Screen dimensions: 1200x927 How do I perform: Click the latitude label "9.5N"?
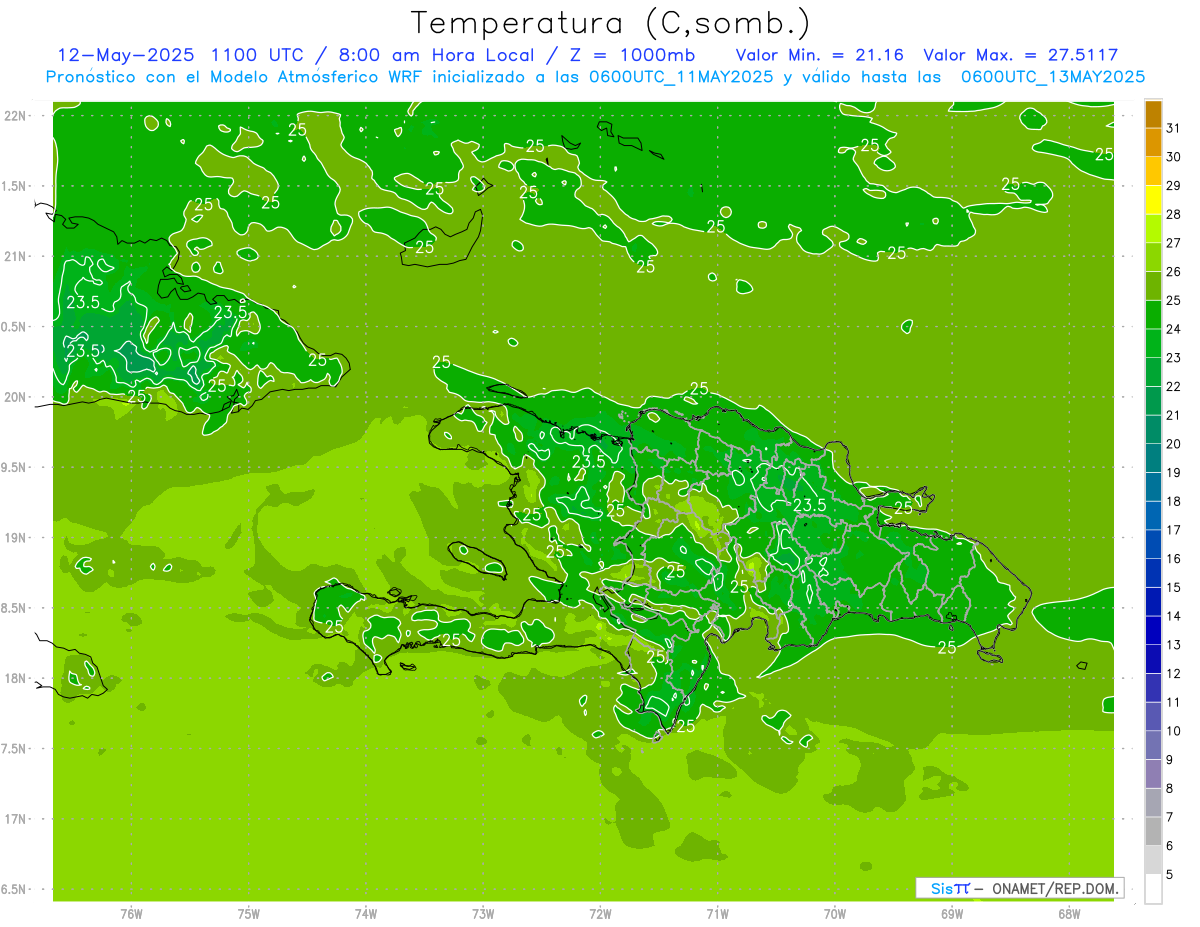click(15, 467)
